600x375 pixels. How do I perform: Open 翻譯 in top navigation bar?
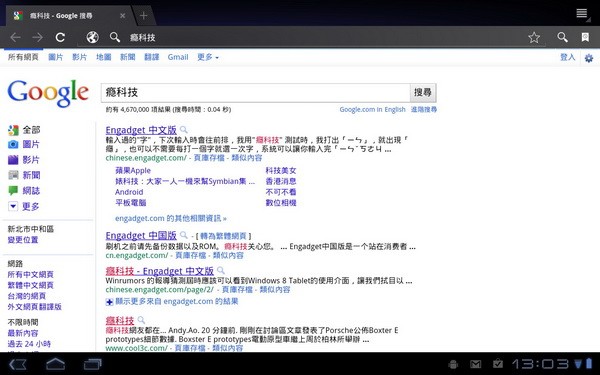(x=152, y=57)
